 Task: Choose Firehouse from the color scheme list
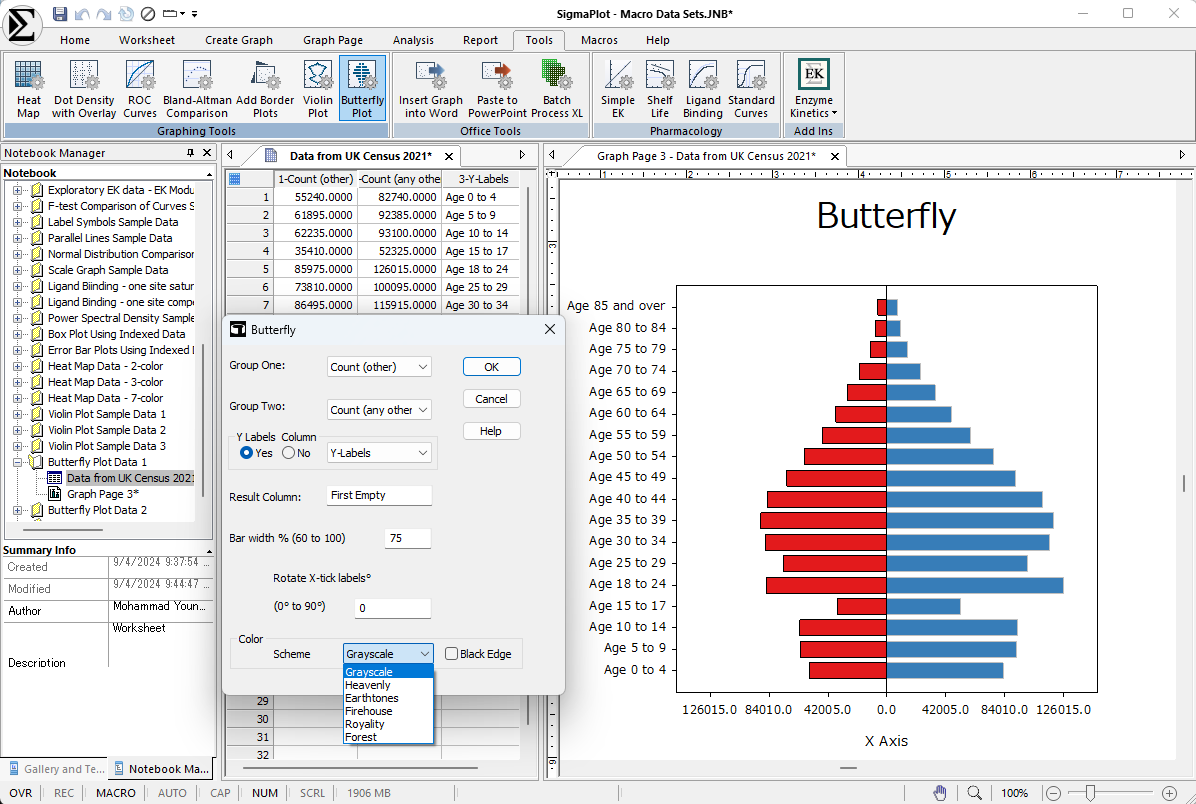(x=368, y=711)
